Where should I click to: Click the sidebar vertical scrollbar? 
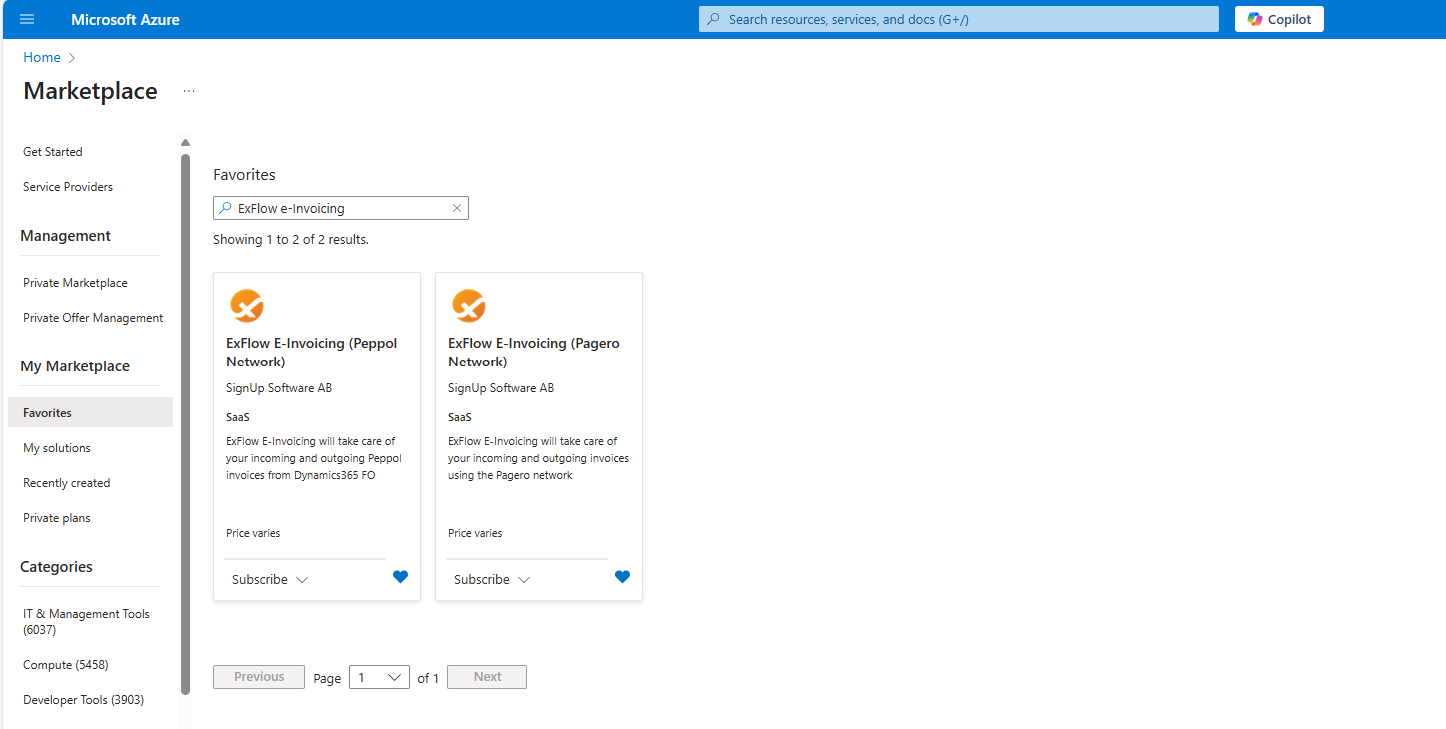(185, 424)
